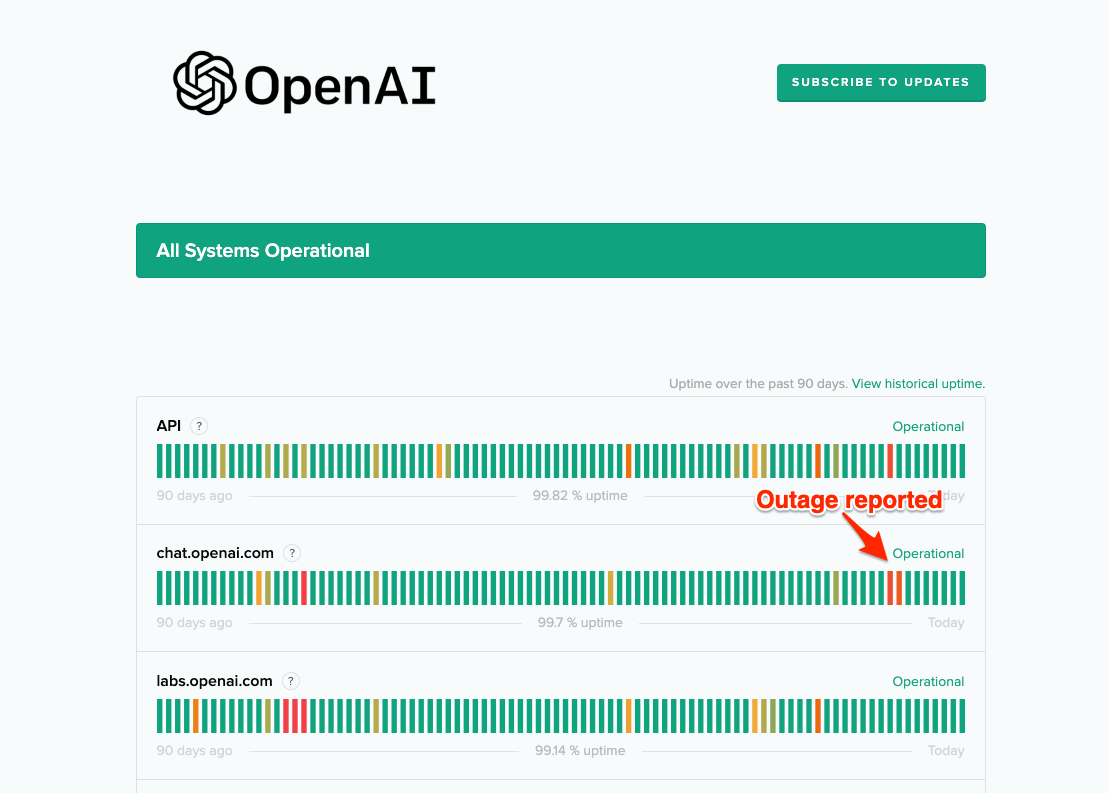Click 'Today' under chat.openai.com timeline
The height and width of the screenshot is (793, 1109).
[946, 623]
